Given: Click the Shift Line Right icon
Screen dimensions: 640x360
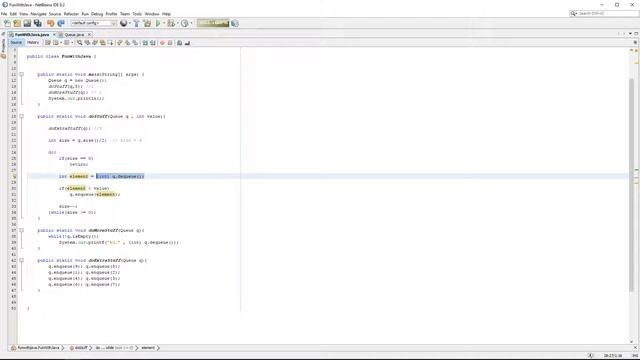Looking at the screenshot, I should click(153, 42).
